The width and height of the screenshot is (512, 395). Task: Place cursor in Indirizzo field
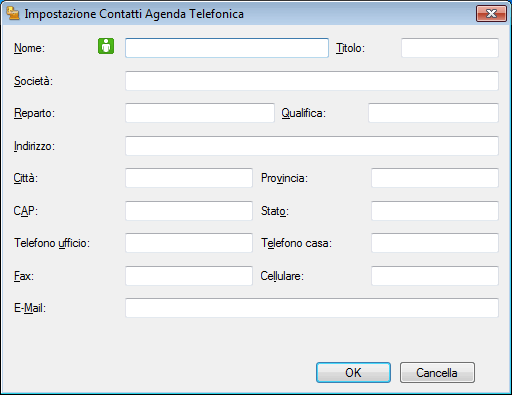pyautogui.click(x=312, y=146)
